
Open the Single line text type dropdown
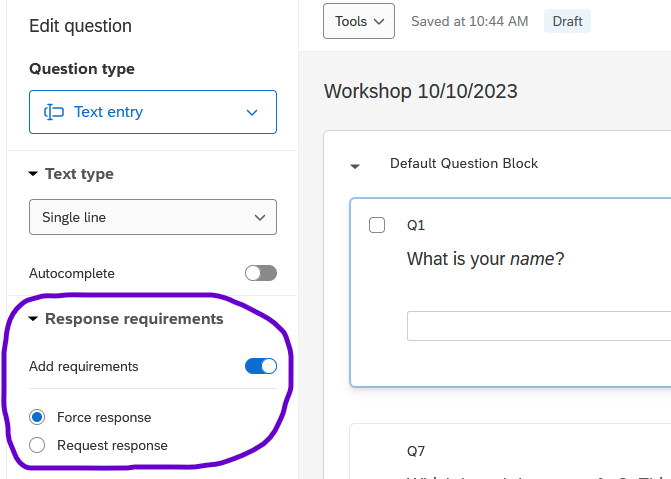(x=152, y=217)
